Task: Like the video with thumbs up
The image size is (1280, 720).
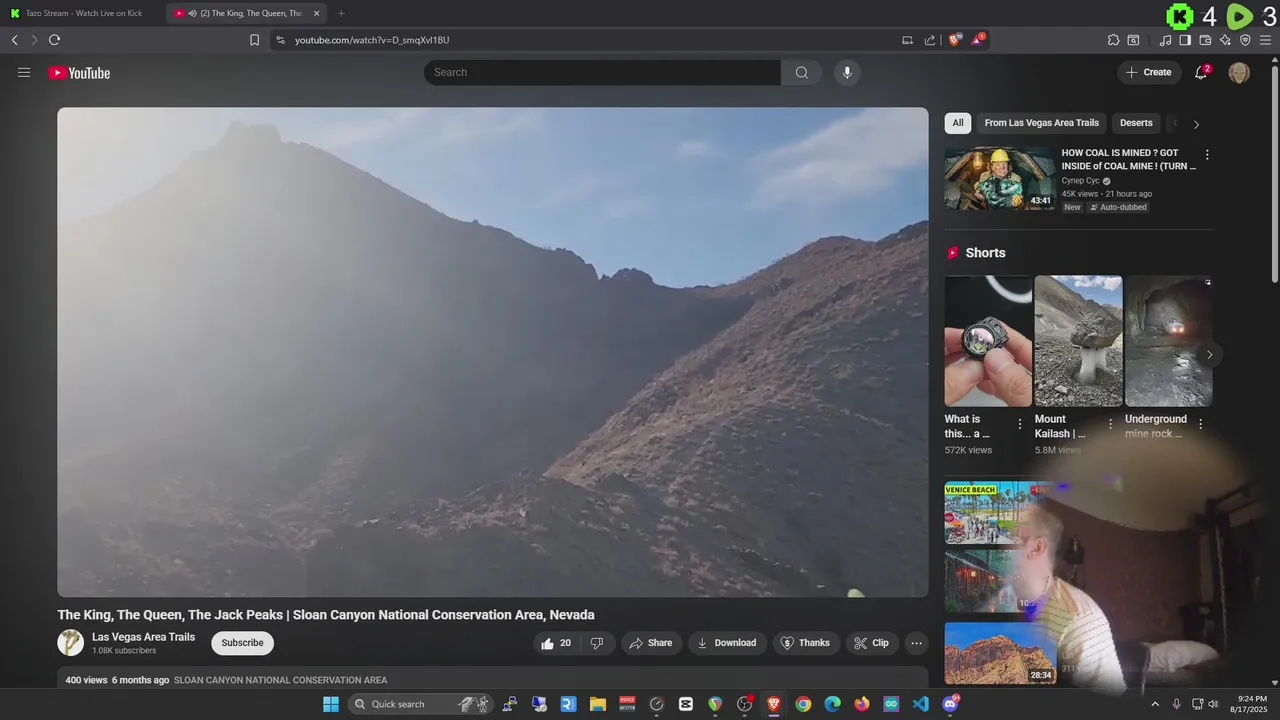Action: coord(556,643)
